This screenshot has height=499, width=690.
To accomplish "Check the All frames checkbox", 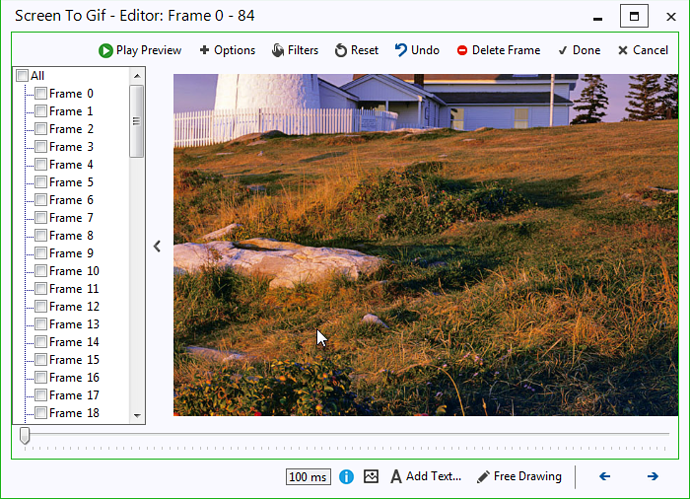I will coord(22,76).
